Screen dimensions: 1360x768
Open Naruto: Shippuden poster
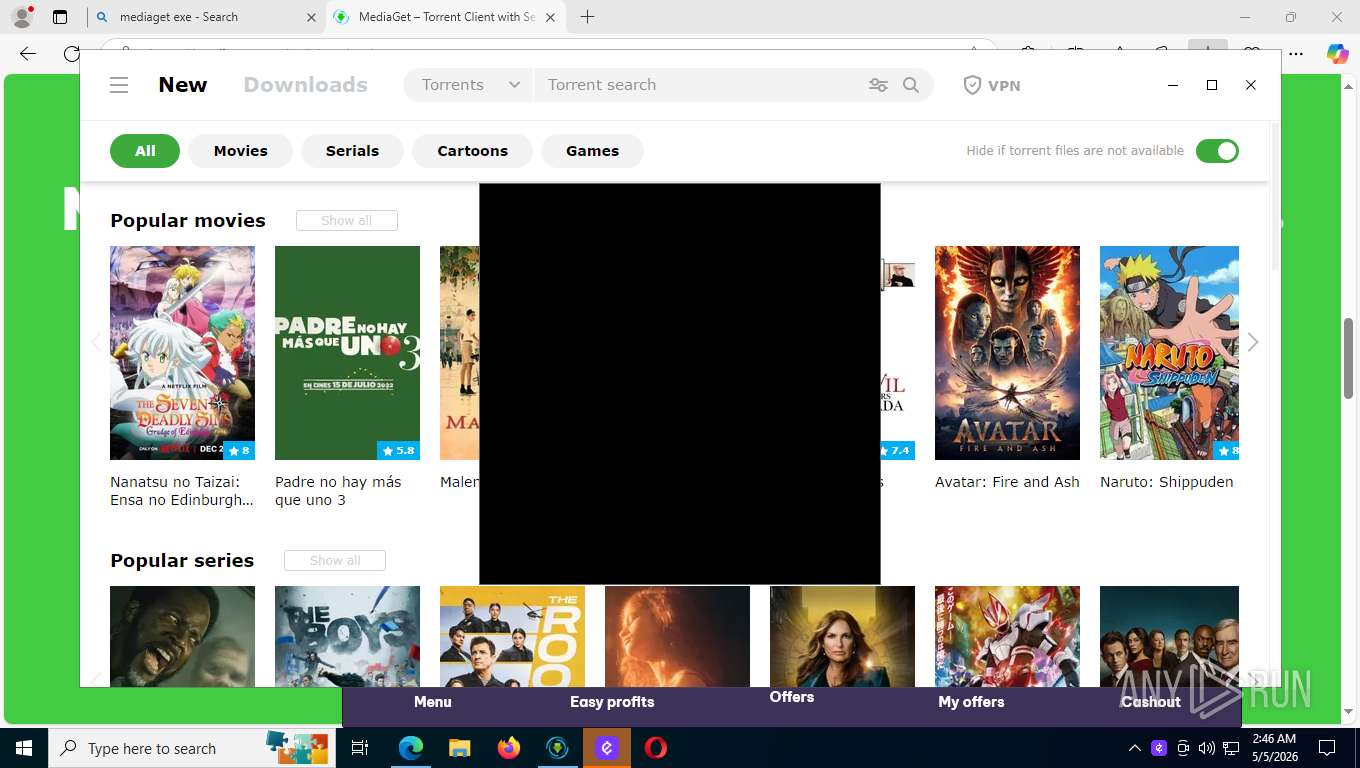tap(1169, 353)
